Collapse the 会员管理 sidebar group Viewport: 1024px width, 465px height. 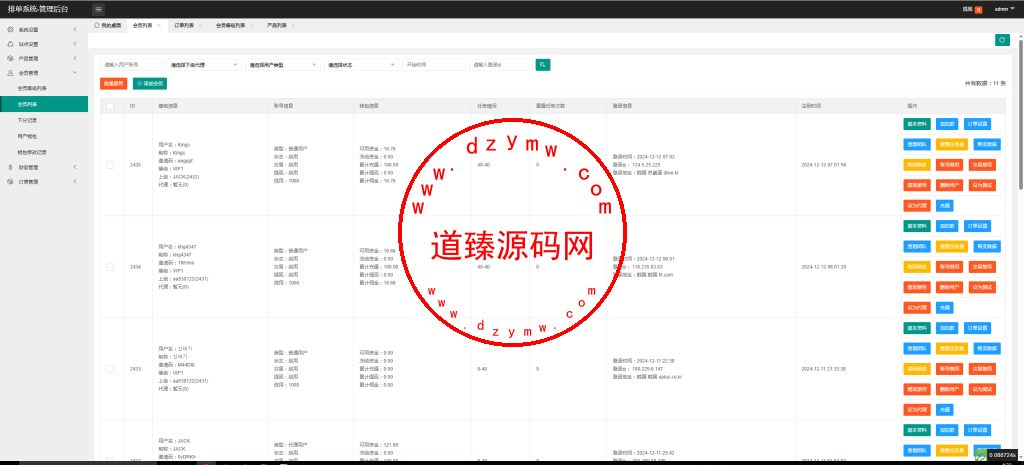(44, 72)
